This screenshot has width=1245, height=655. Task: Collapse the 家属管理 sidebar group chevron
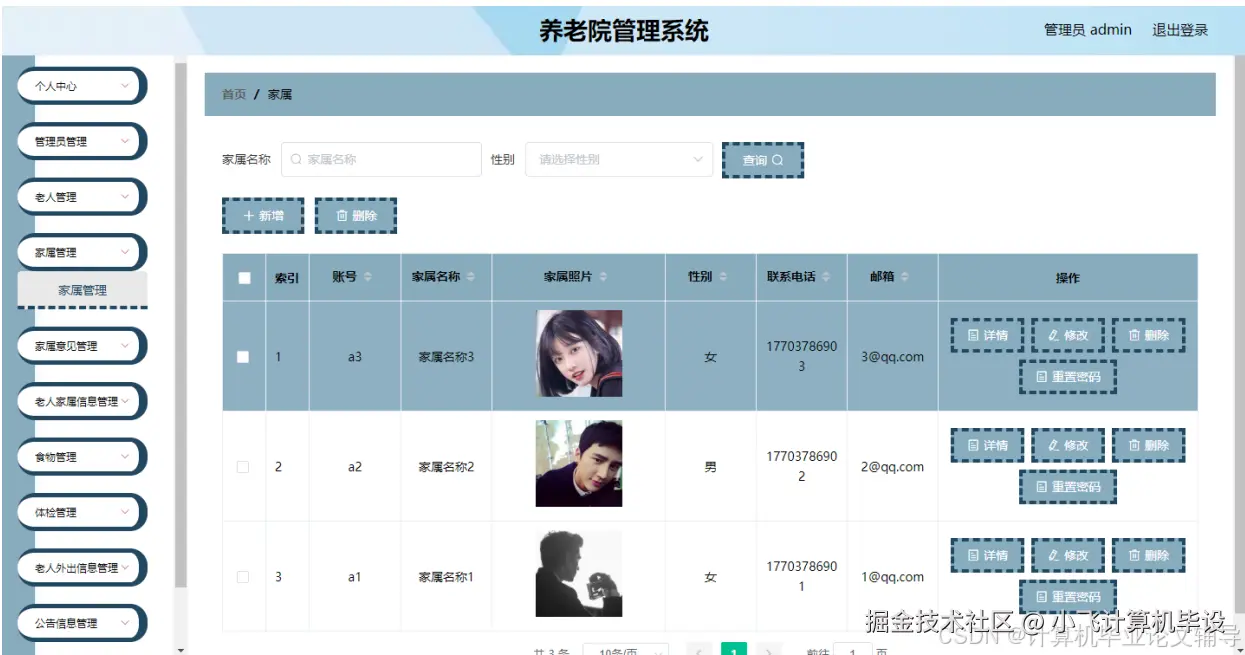(125, 252)
